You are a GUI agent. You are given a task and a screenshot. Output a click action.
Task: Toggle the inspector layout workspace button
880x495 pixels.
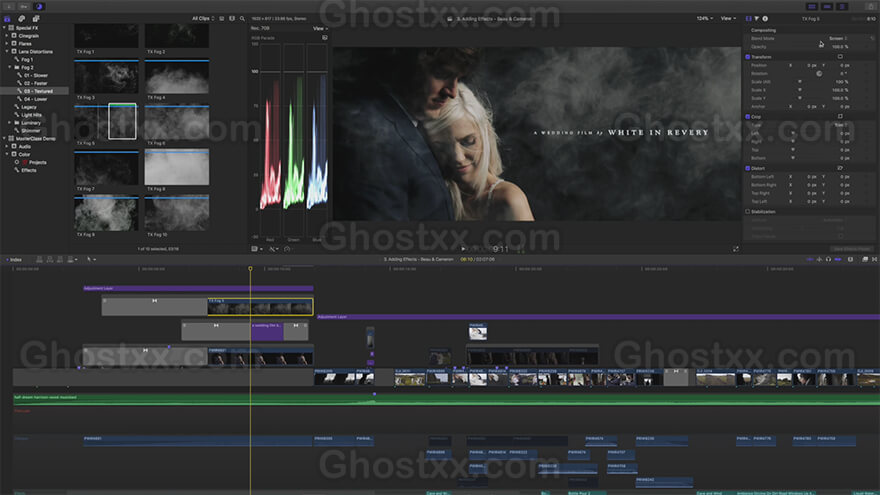842,7
